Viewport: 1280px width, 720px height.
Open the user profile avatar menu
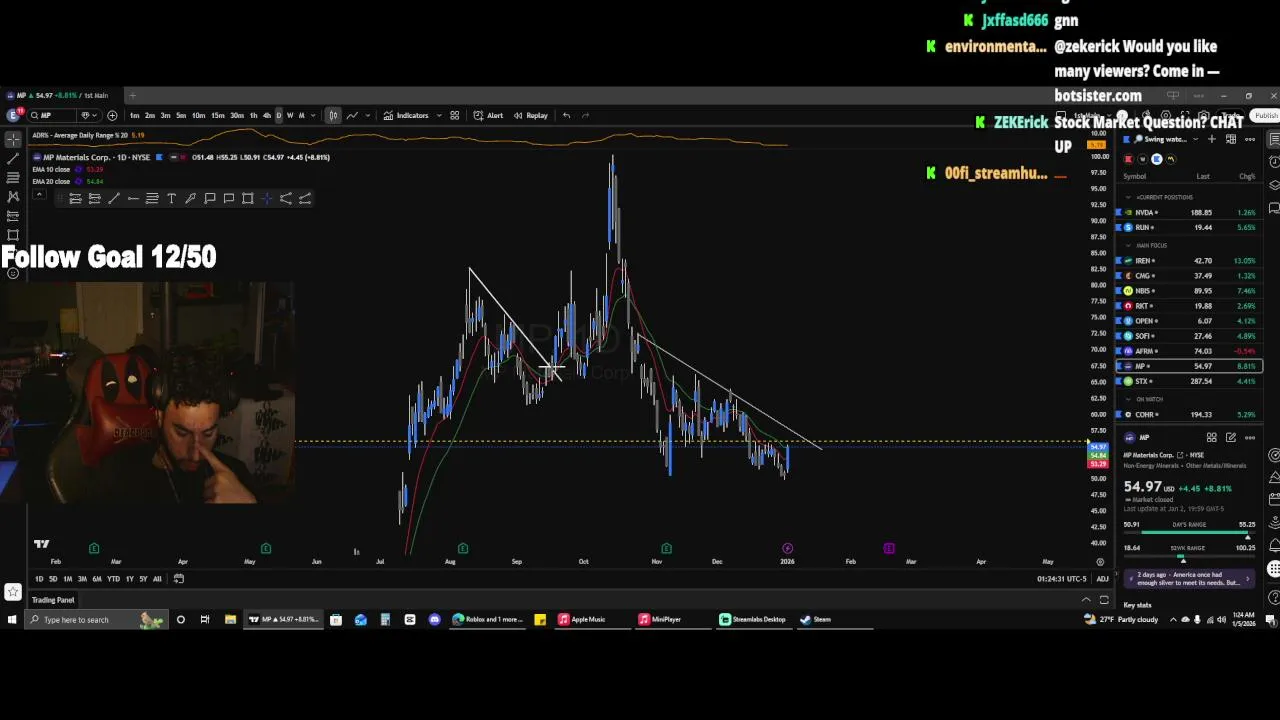tap(13, 115)
